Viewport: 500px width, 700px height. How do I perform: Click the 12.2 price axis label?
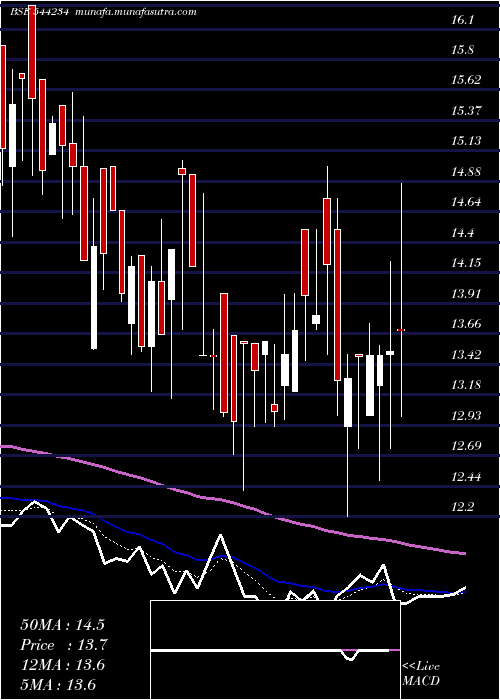[x=462, y=507]
